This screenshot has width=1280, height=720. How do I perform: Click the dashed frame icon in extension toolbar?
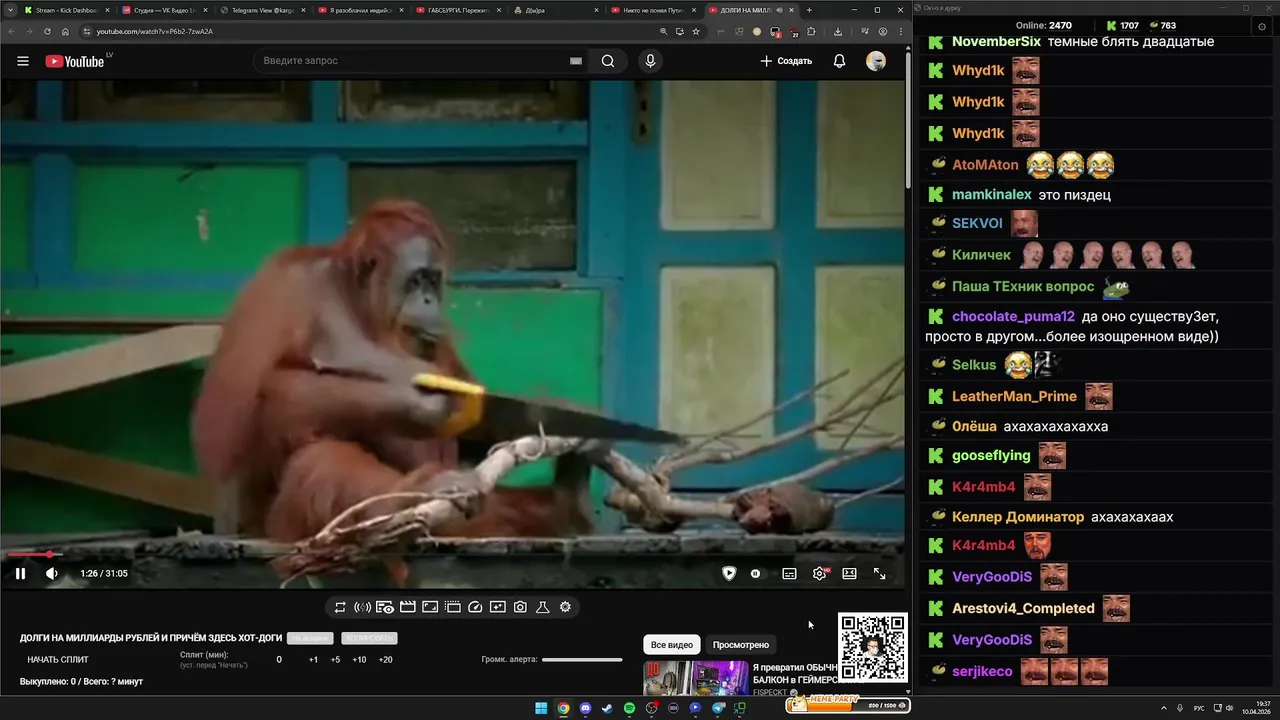tap(452, 607)
